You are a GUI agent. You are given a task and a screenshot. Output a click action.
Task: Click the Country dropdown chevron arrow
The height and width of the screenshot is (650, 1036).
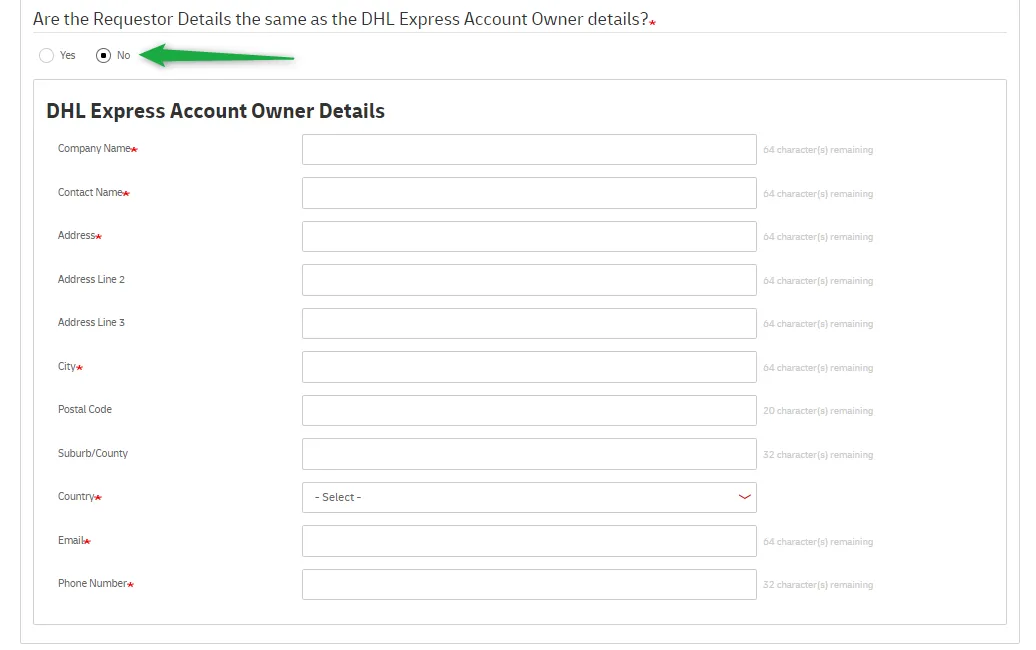pos(744,496)
